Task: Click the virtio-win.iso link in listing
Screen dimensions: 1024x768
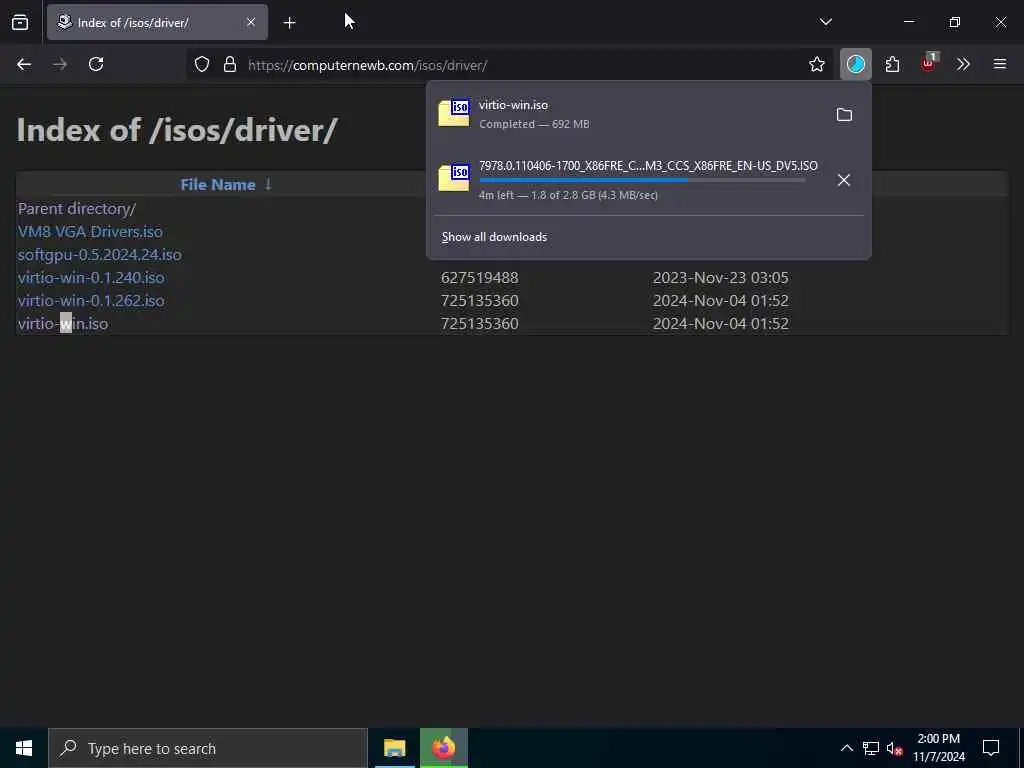Action: coord(63,324)
